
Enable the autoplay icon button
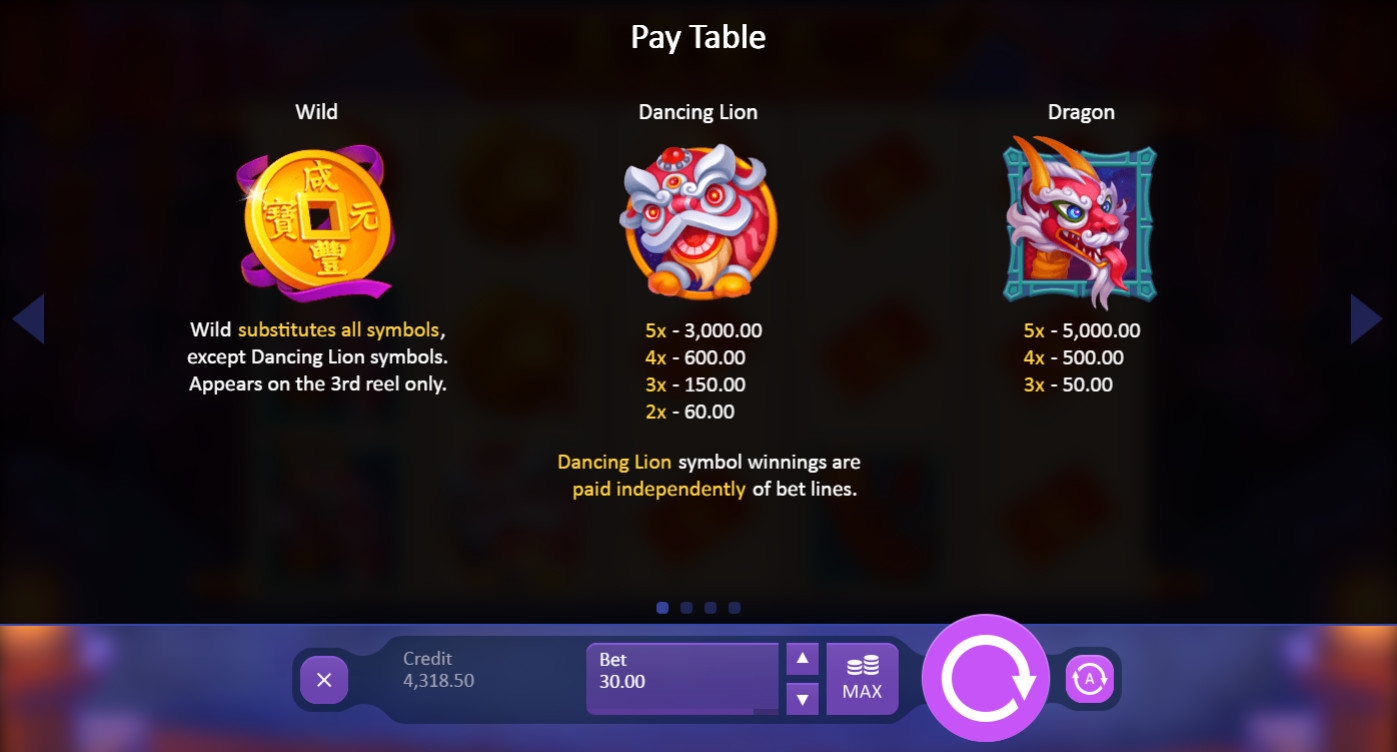point(1089,680)
